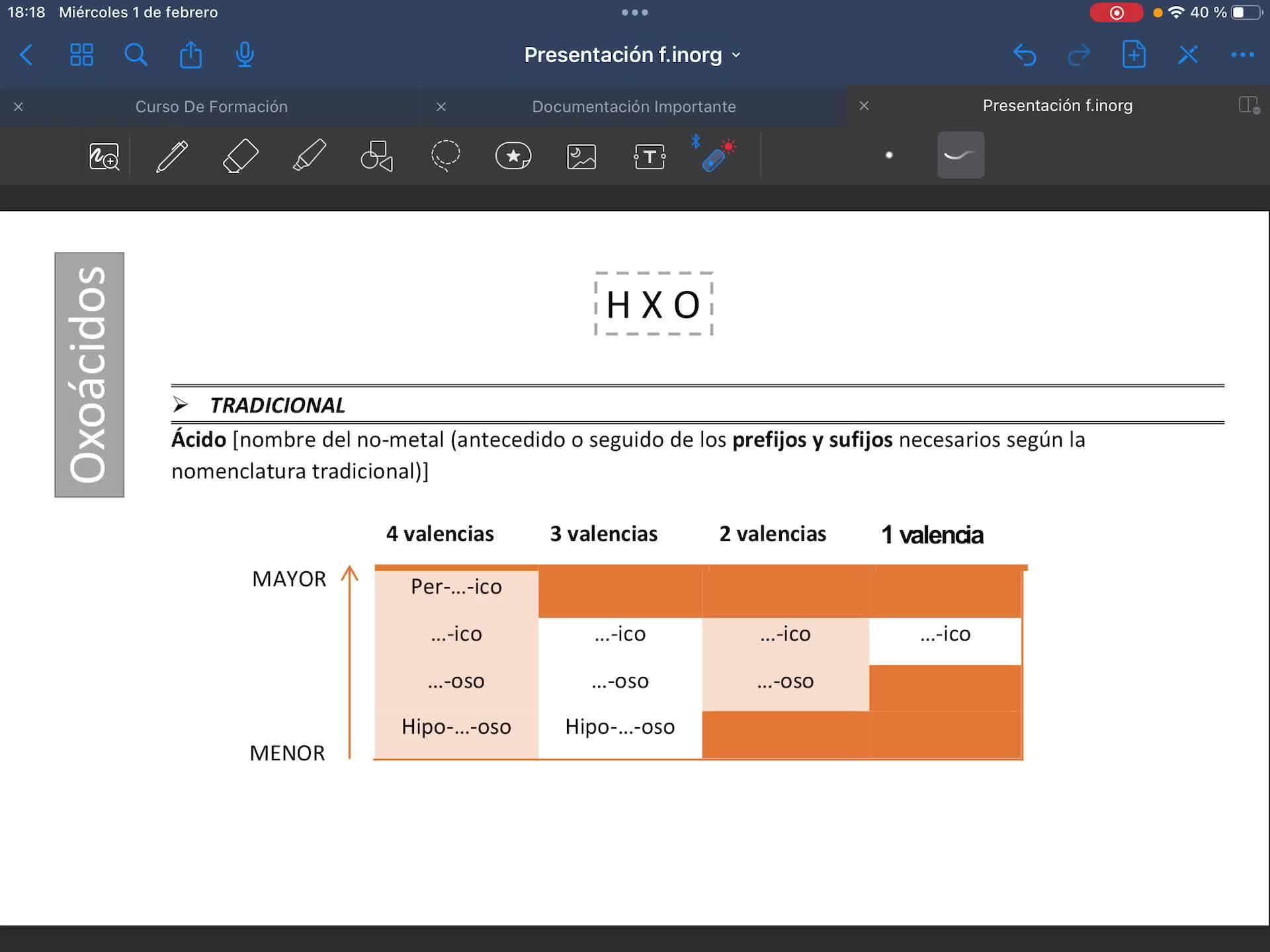Select the Lasso selection tool
The image size is (1270, 952).
pos(445,156)
